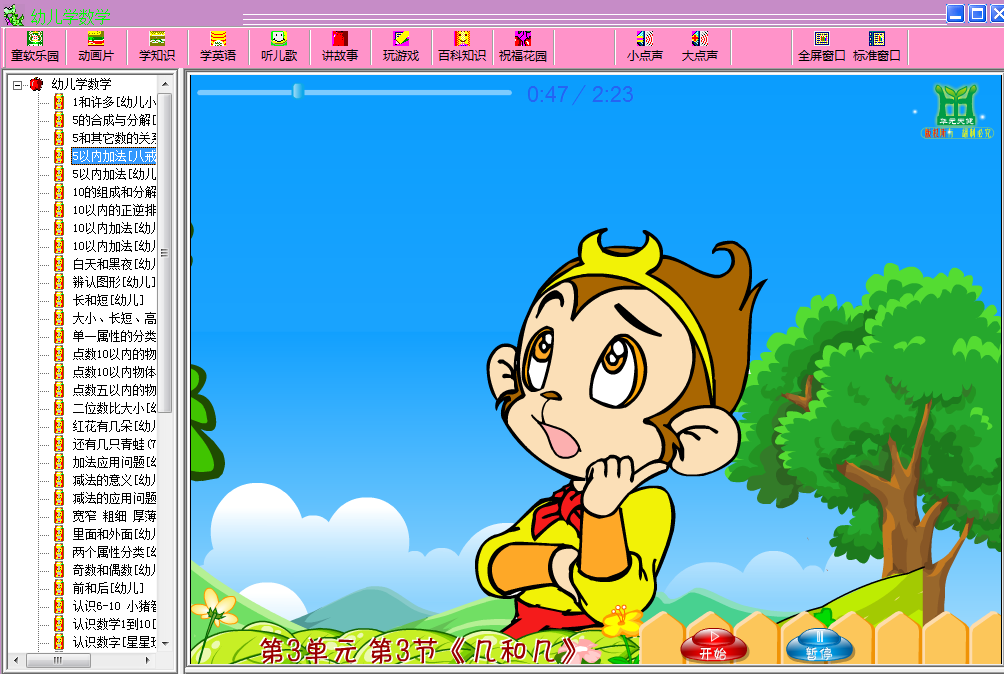This screenshot has width=1004, height=674.
Task: Open lesson 红花有几朵
Action: 113,426
